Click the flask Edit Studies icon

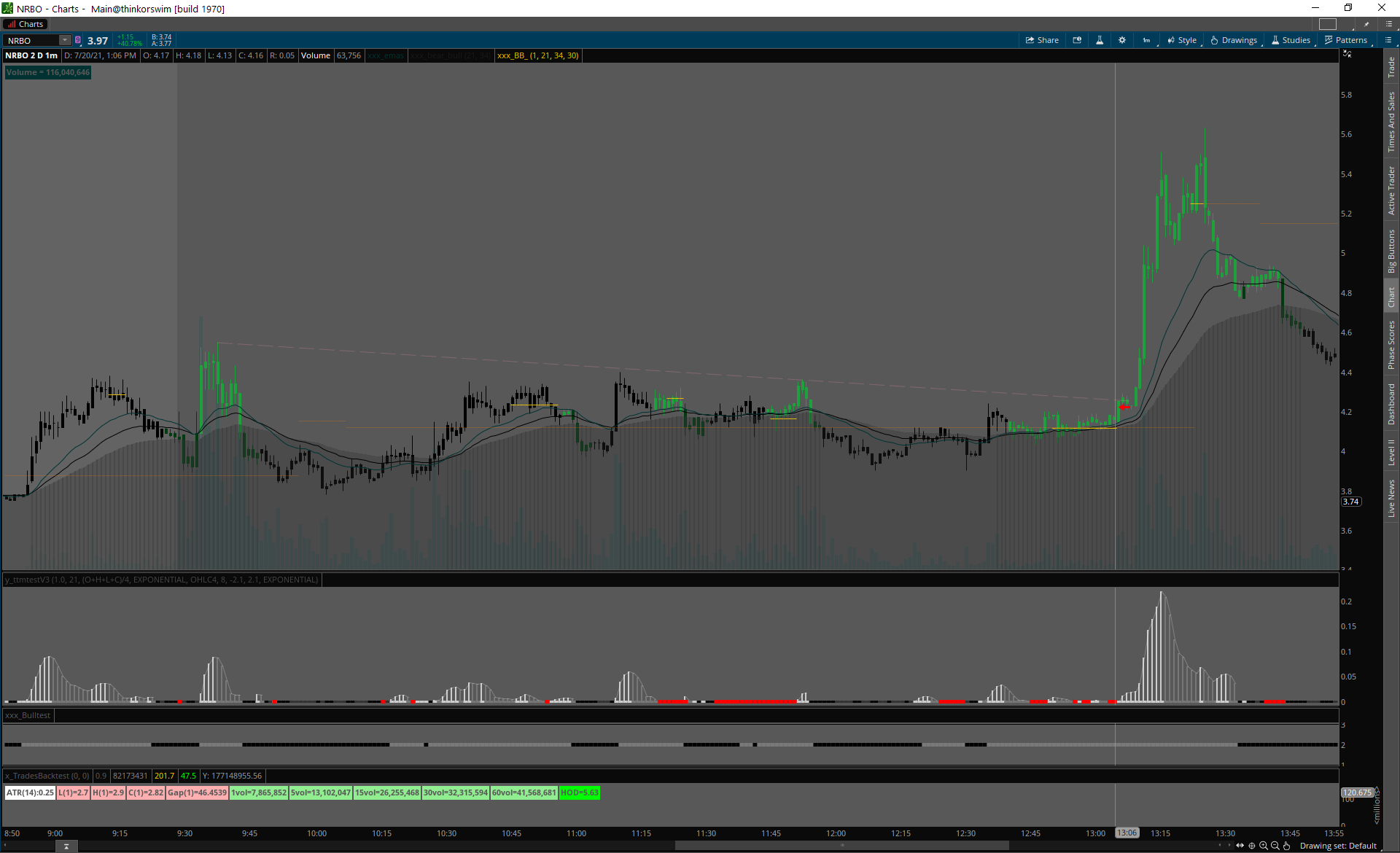pyautogui.click(x=1100, y=40)
